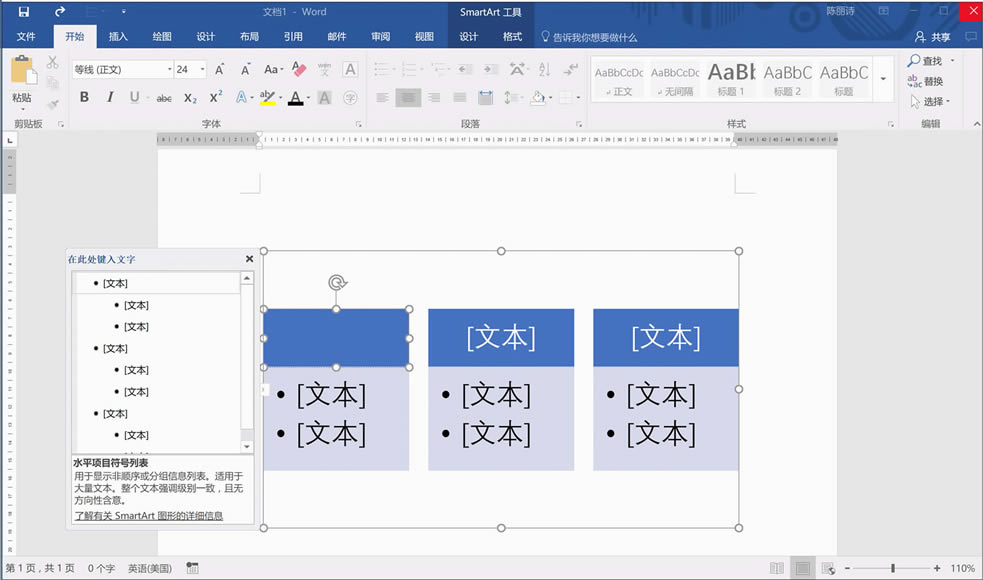
Task: Click the Save icon in title bar
Action: 24,11
